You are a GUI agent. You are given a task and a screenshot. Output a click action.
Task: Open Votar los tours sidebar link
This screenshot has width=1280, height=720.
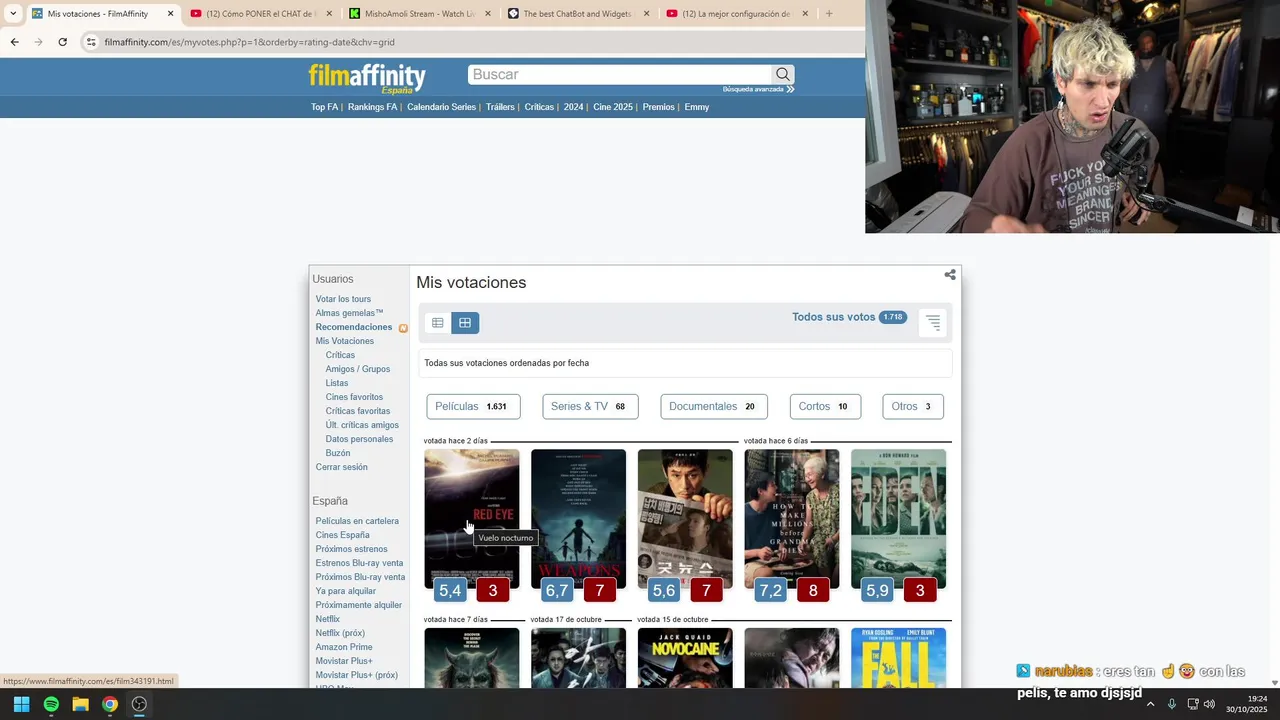[343, 299]
